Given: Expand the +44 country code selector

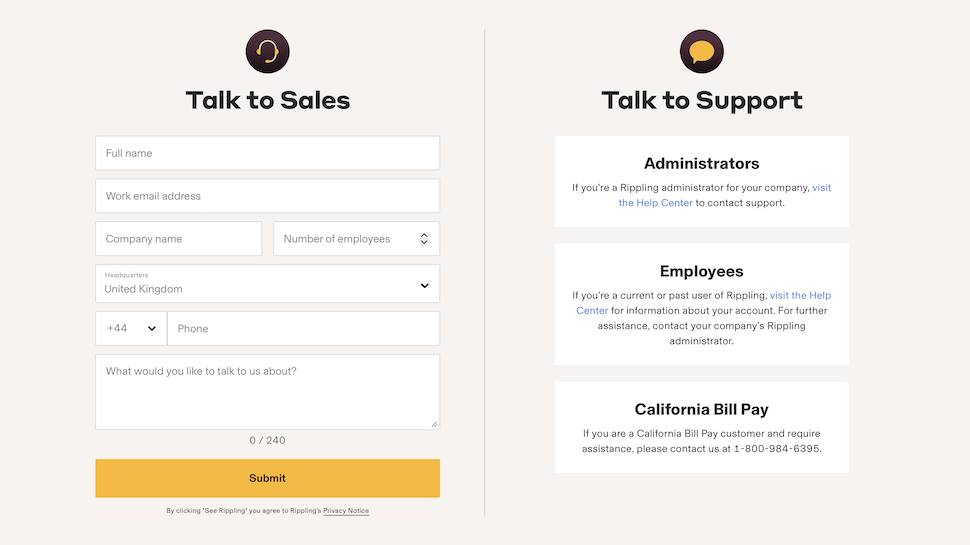Looking at the screenshot, I should pos(131,328).
